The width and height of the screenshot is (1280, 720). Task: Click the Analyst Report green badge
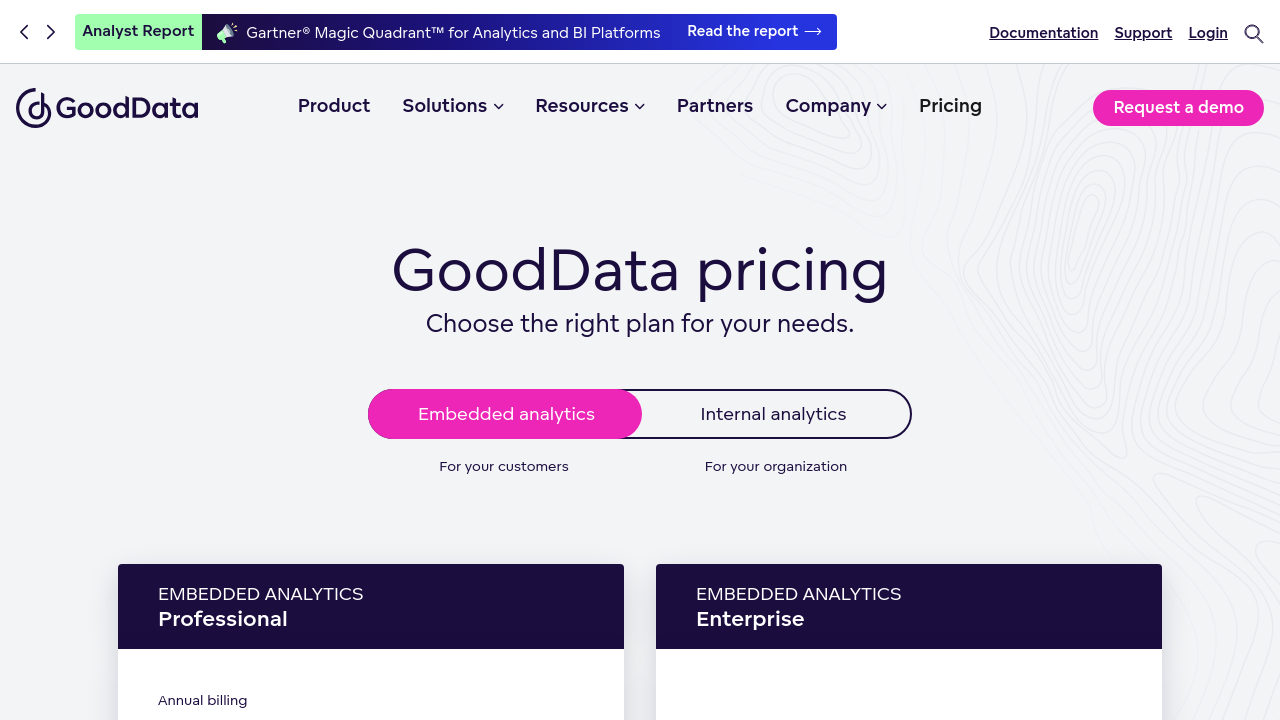(138, 32)
